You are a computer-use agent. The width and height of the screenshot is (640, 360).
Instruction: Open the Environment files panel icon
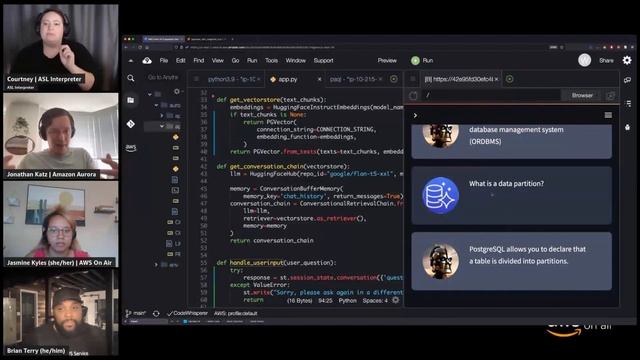pyautogui.click(x=131, y=100)
